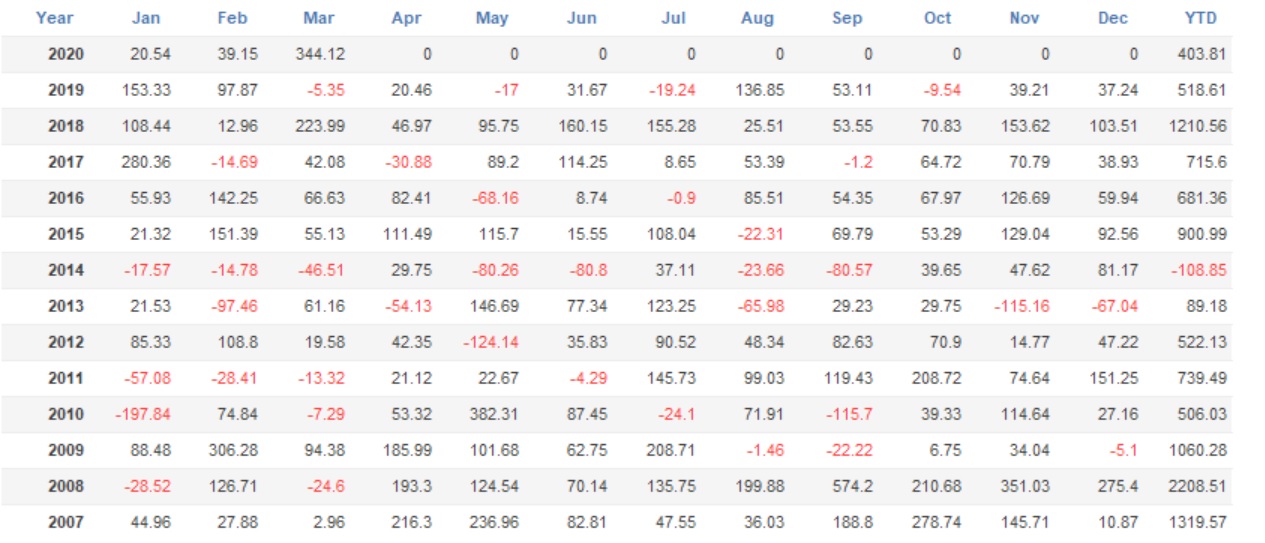This screenshot has height=543, width=1265.
Task: Click the Dec column header
Action: point(1113,18)
